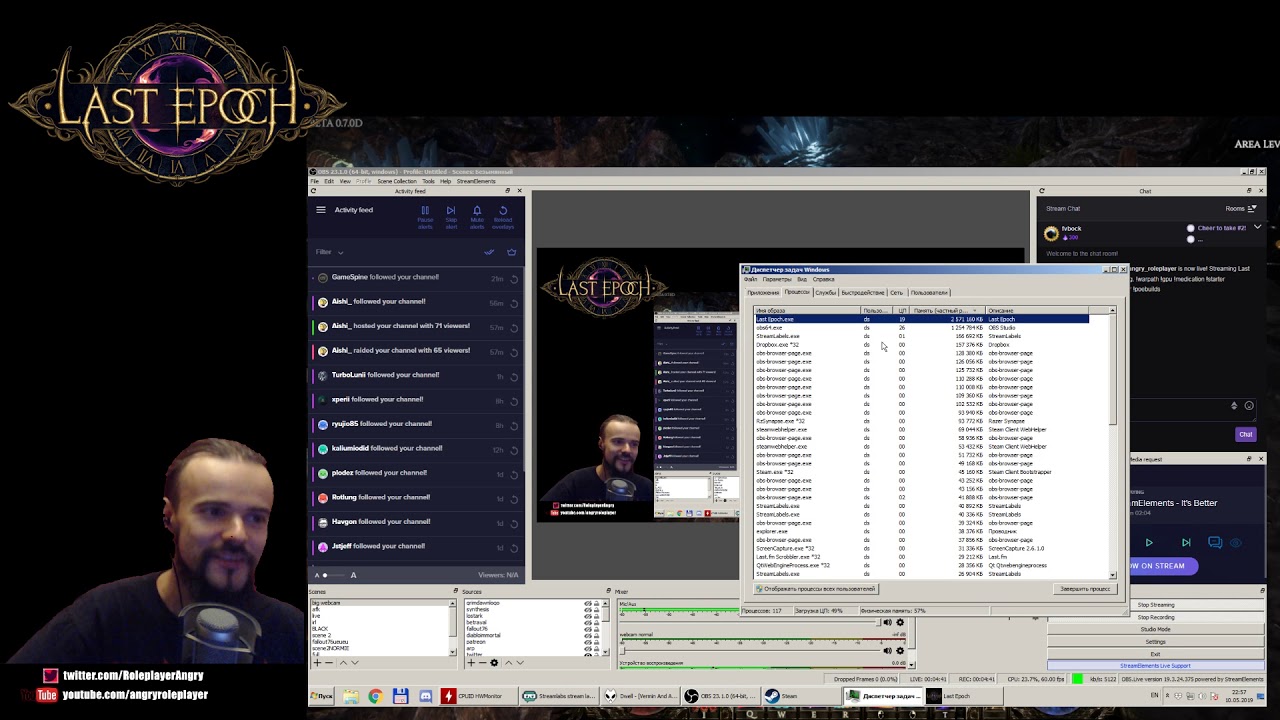The image size is (1280, 720).
Task: Open the StreamElements menu in OBS
Action: [x=476, y=181]
